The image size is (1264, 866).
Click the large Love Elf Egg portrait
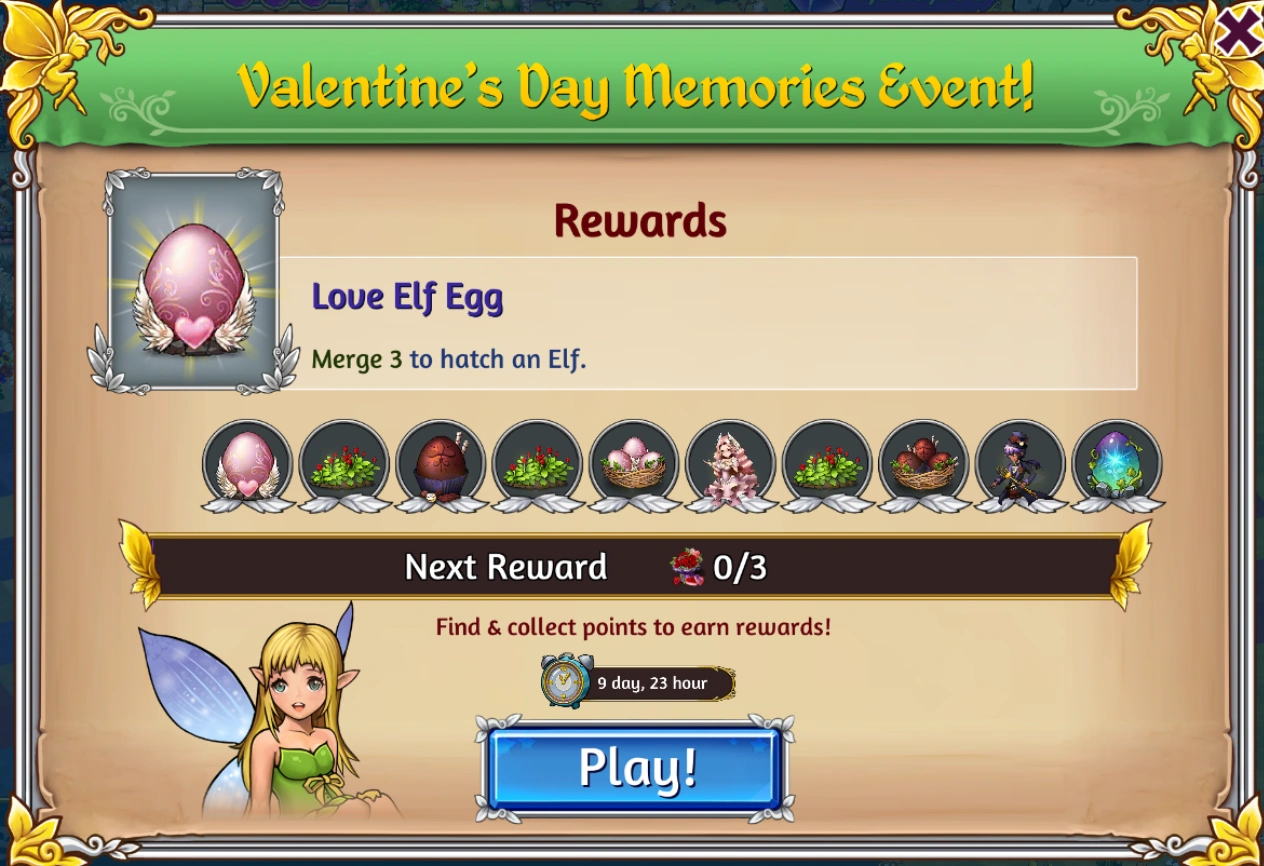tap(194, 280)
